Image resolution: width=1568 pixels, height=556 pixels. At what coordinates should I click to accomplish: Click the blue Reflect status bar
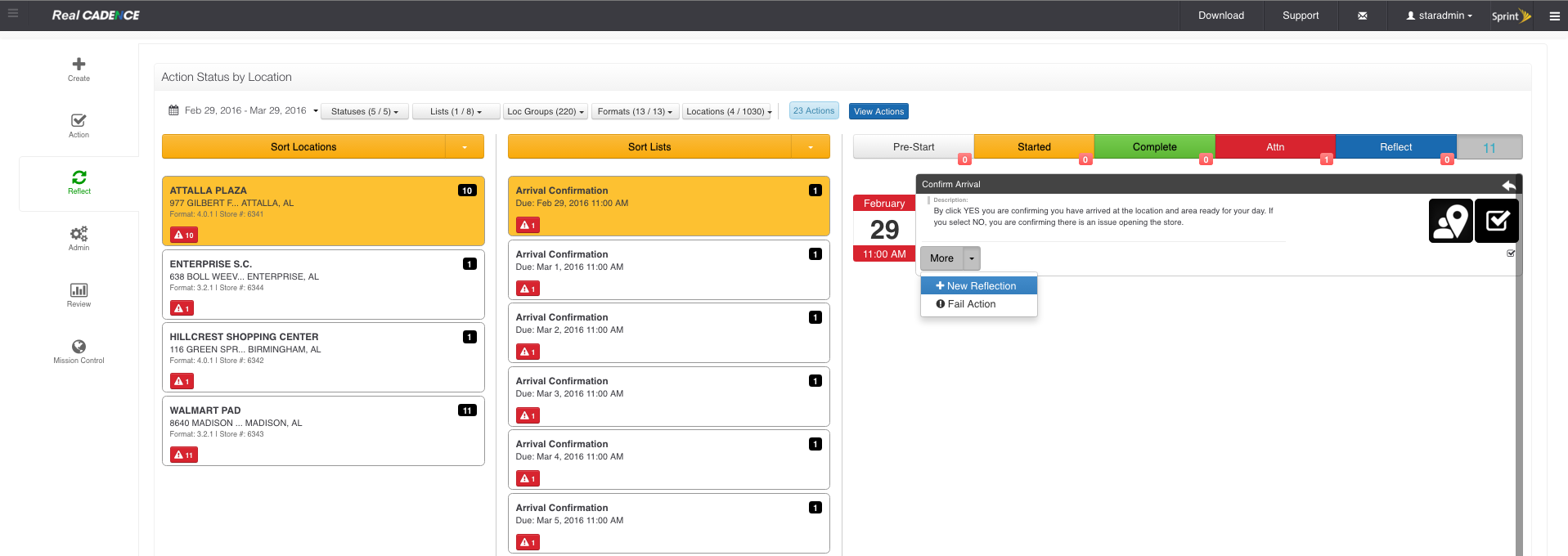pyautogui.click(x=1395, y=147)
